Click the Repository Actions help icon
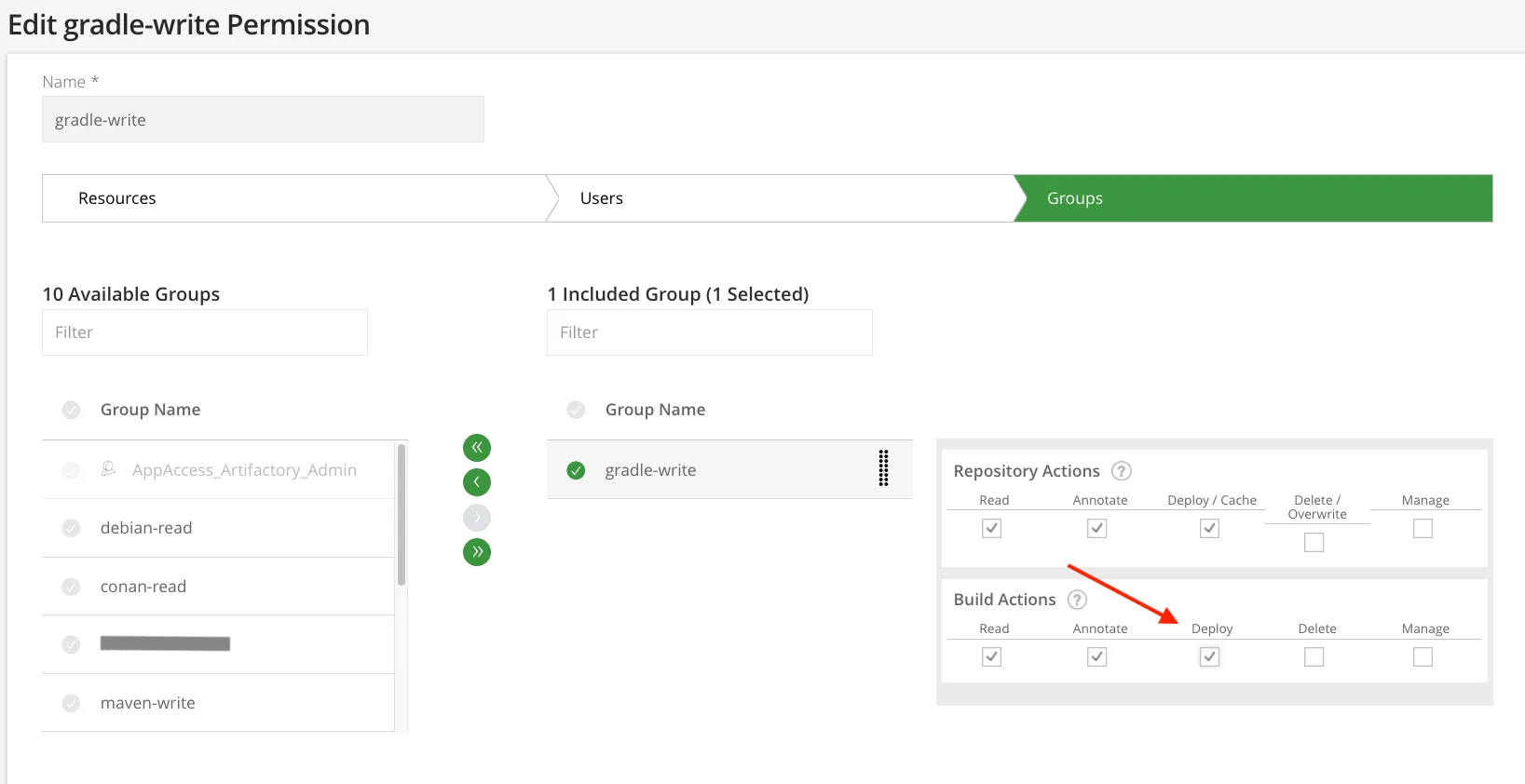Viewport: 1525px width, 784px height. pos(1122,471)
